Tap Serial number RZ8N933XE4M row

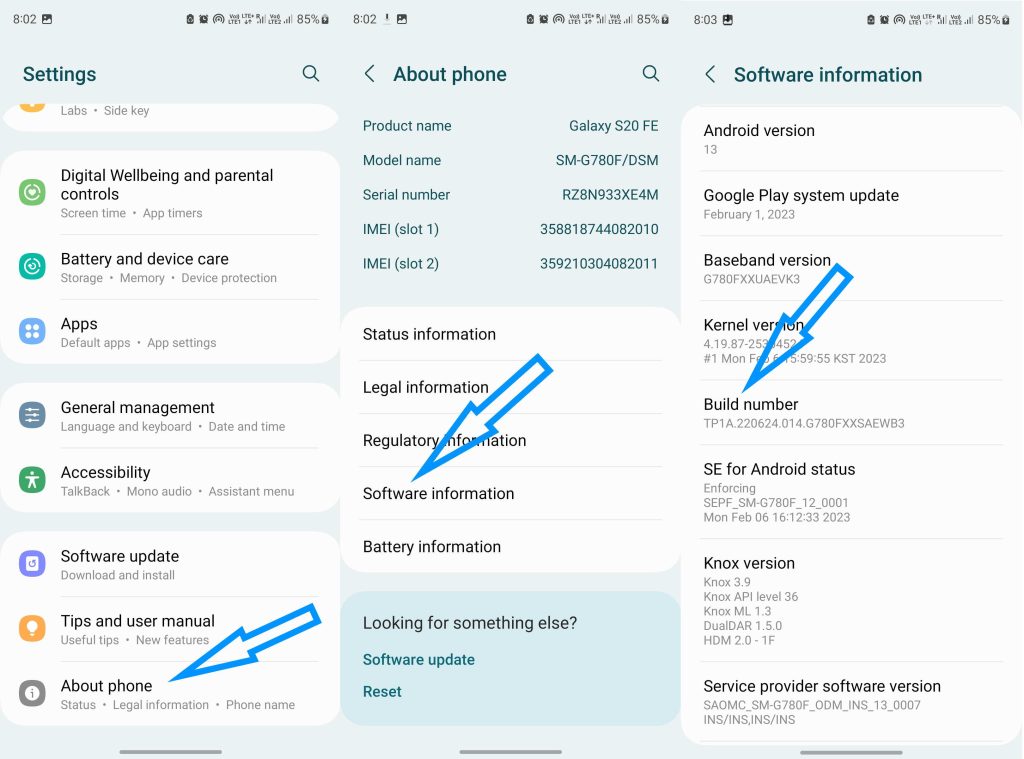click(511, 195)
